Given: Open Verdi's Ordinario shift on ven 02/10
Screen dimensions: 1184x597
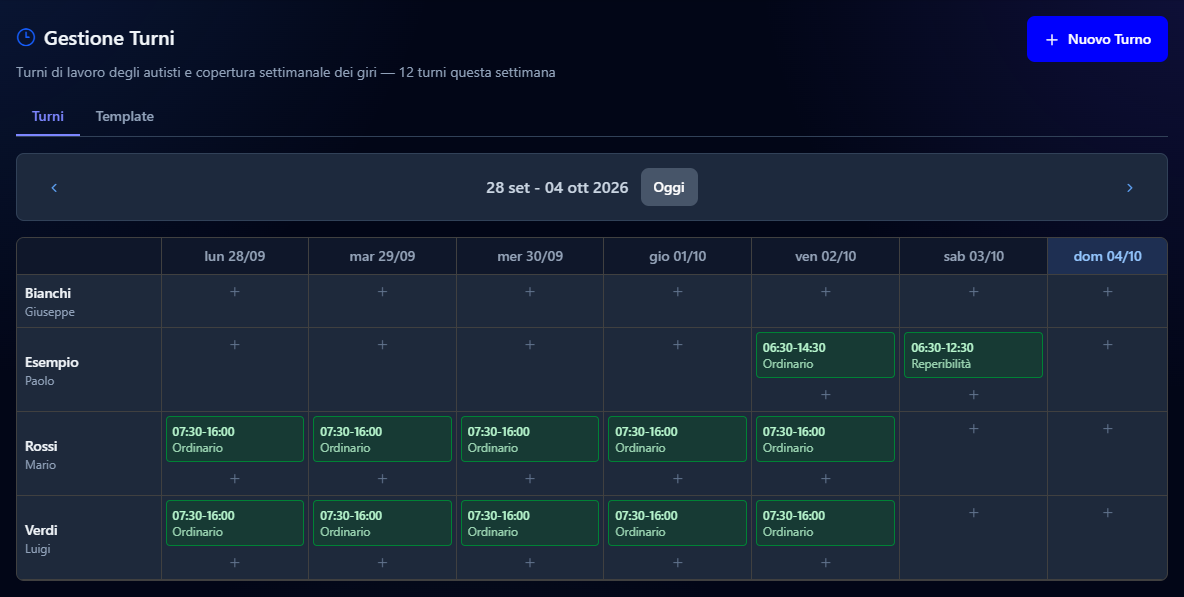Looking at the screenshot, I should 825,522.
